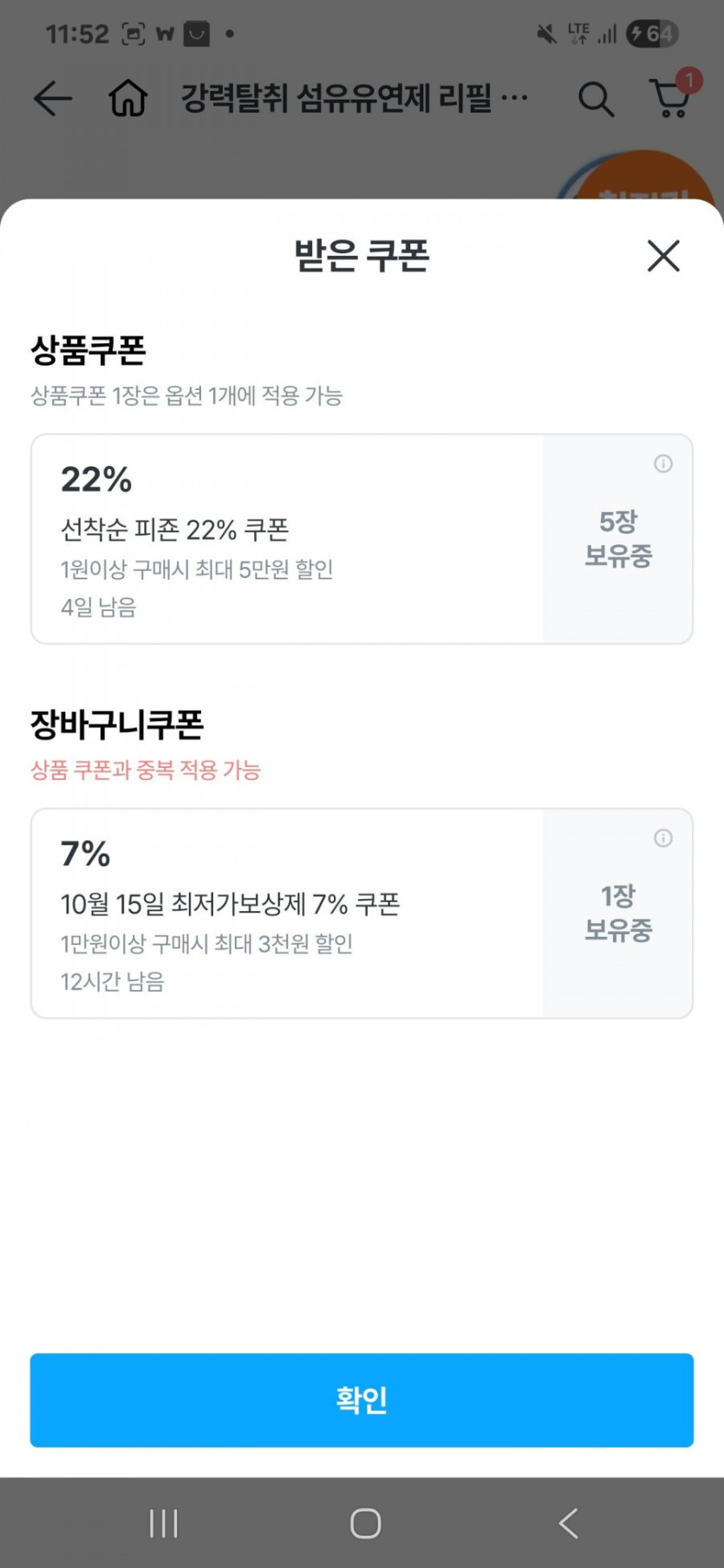Show info for the 22% coupon
This screenshot has height=1568, width=724.
pyautogui.click(x=663, y=464)
